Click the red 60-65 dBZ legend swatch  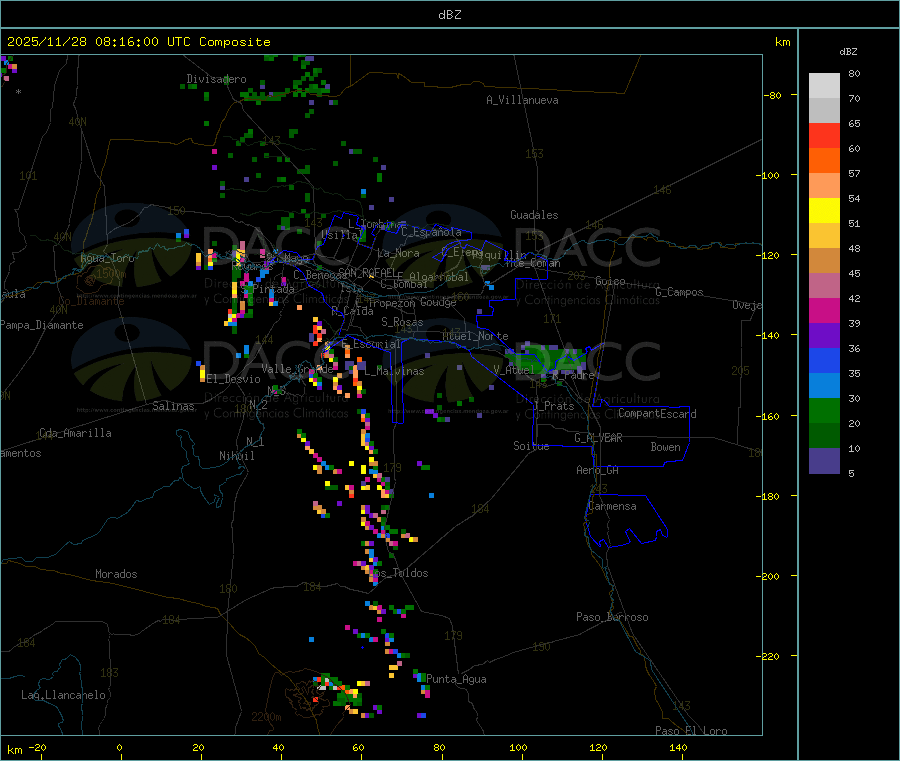coord(824,135)
